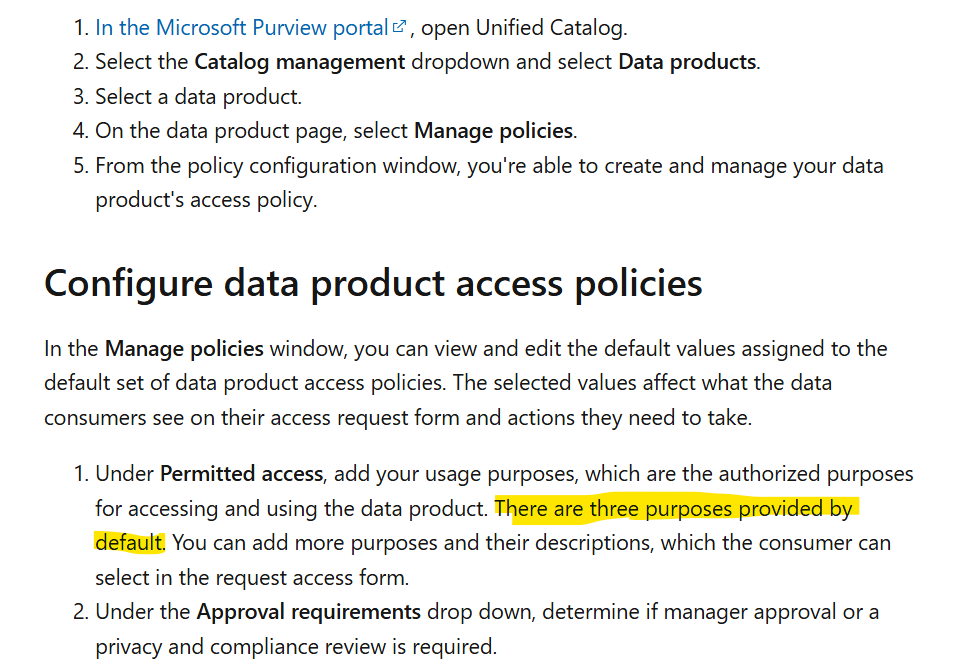This screenshot has width=955, height=670.
Task: Click the external link icon after portal
Action: coord(399,27)
